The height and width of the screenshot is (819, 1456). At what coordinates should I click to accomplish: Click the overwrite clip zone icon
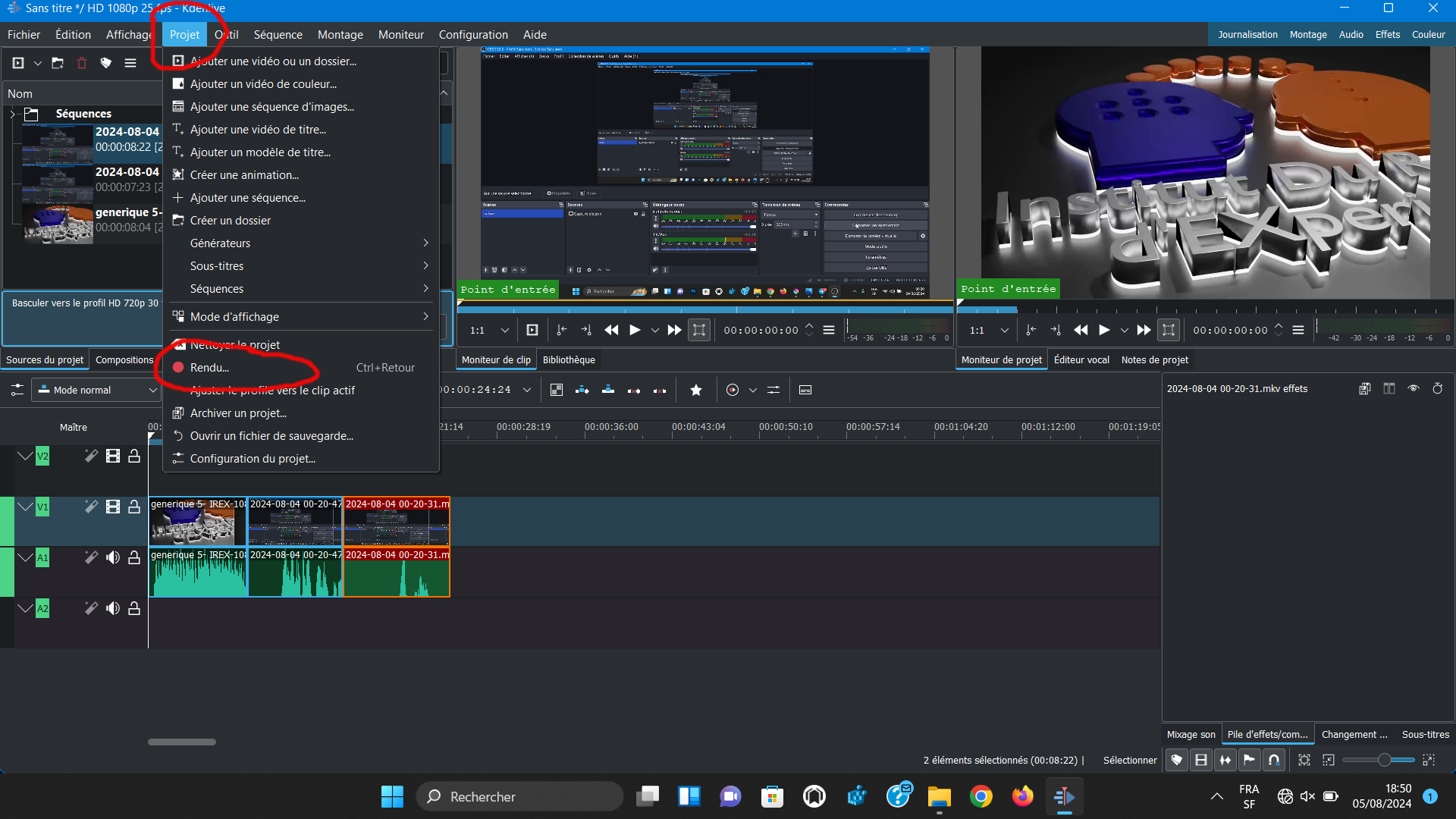point(608,390)
